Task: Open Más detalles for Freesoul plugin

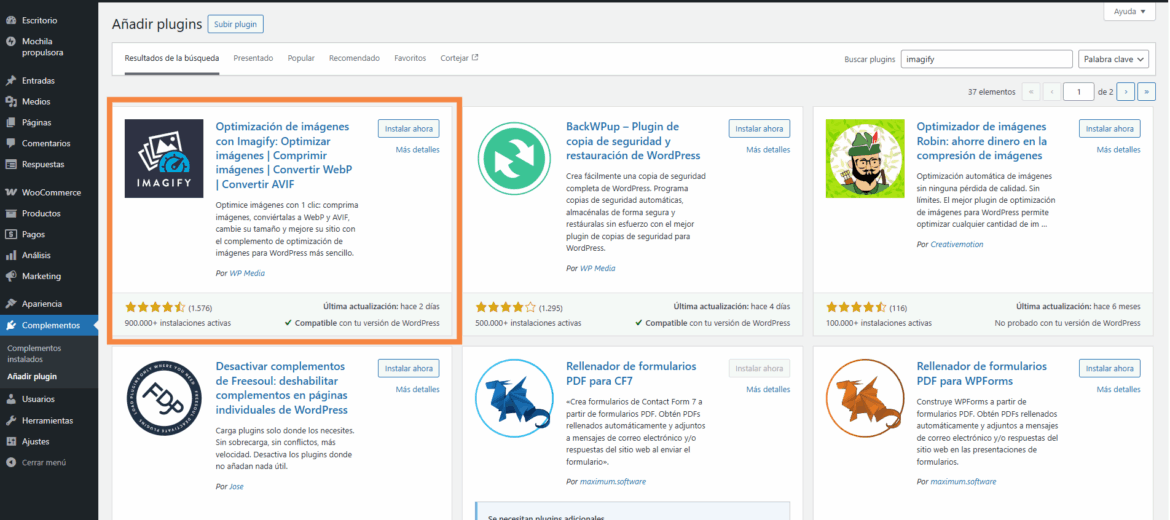Action: pos(417,389)
